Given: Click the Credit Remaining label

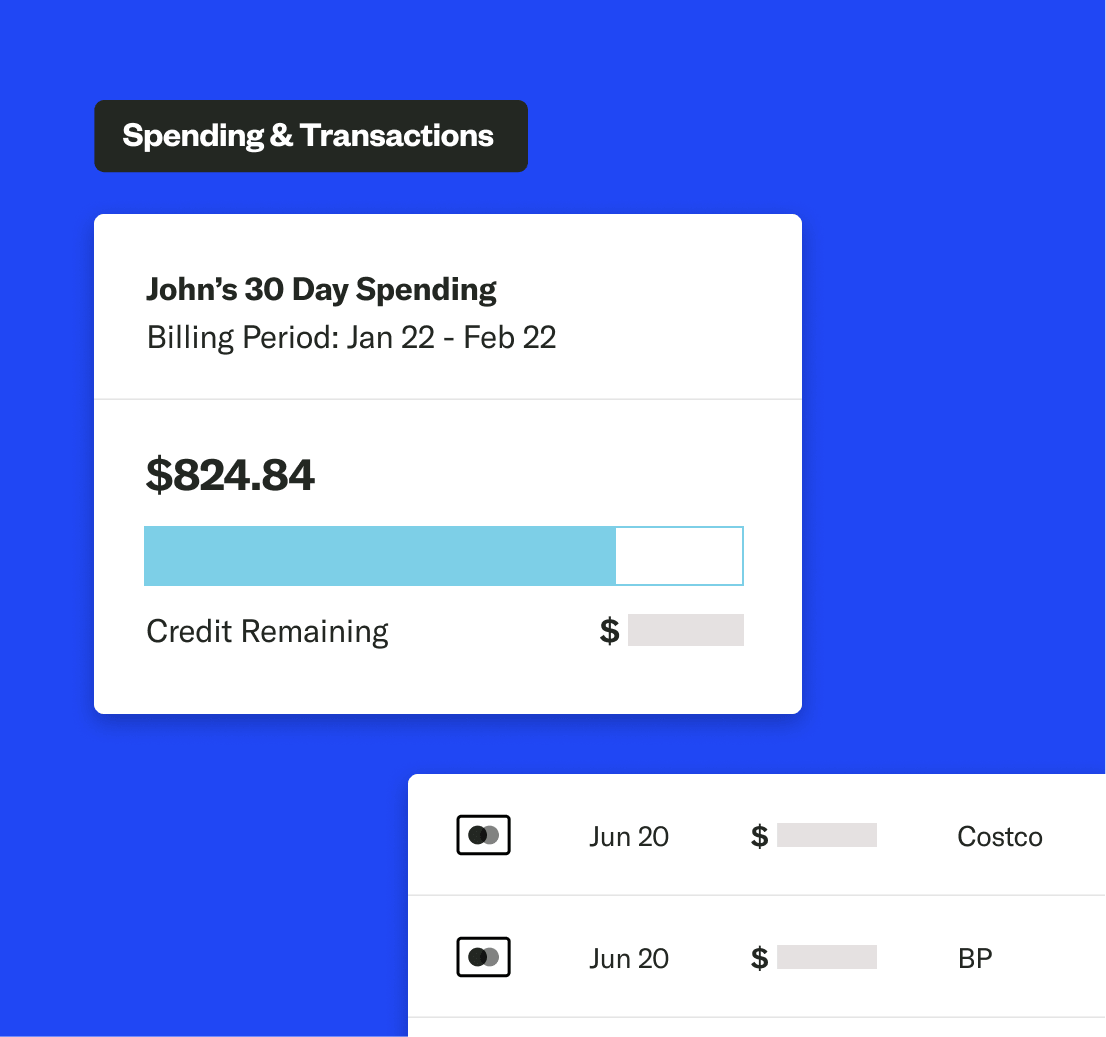Looking at the screenshot, I should 267,631.
